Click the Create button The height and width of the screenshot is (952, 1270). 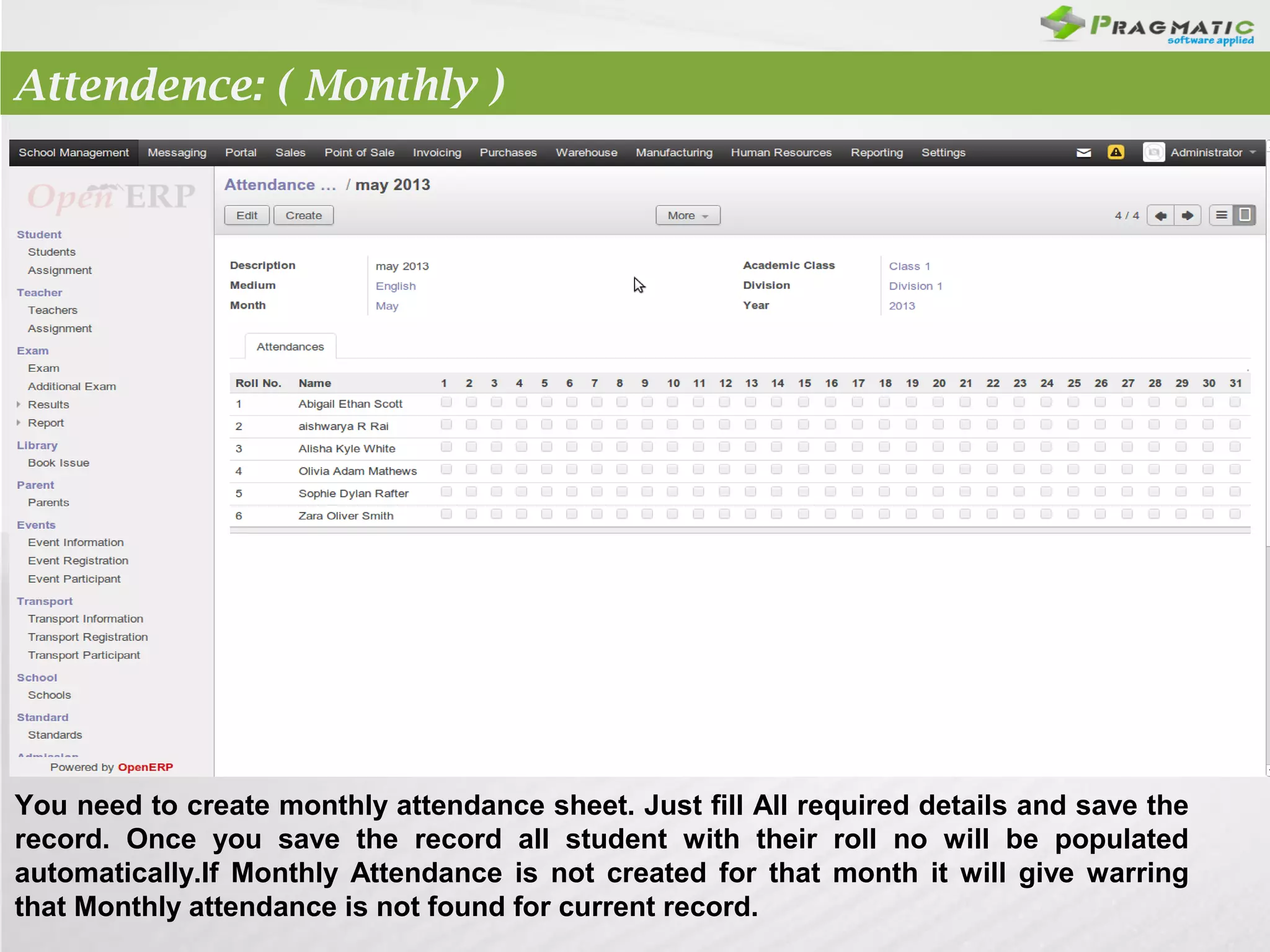click(x=304, y=216)
